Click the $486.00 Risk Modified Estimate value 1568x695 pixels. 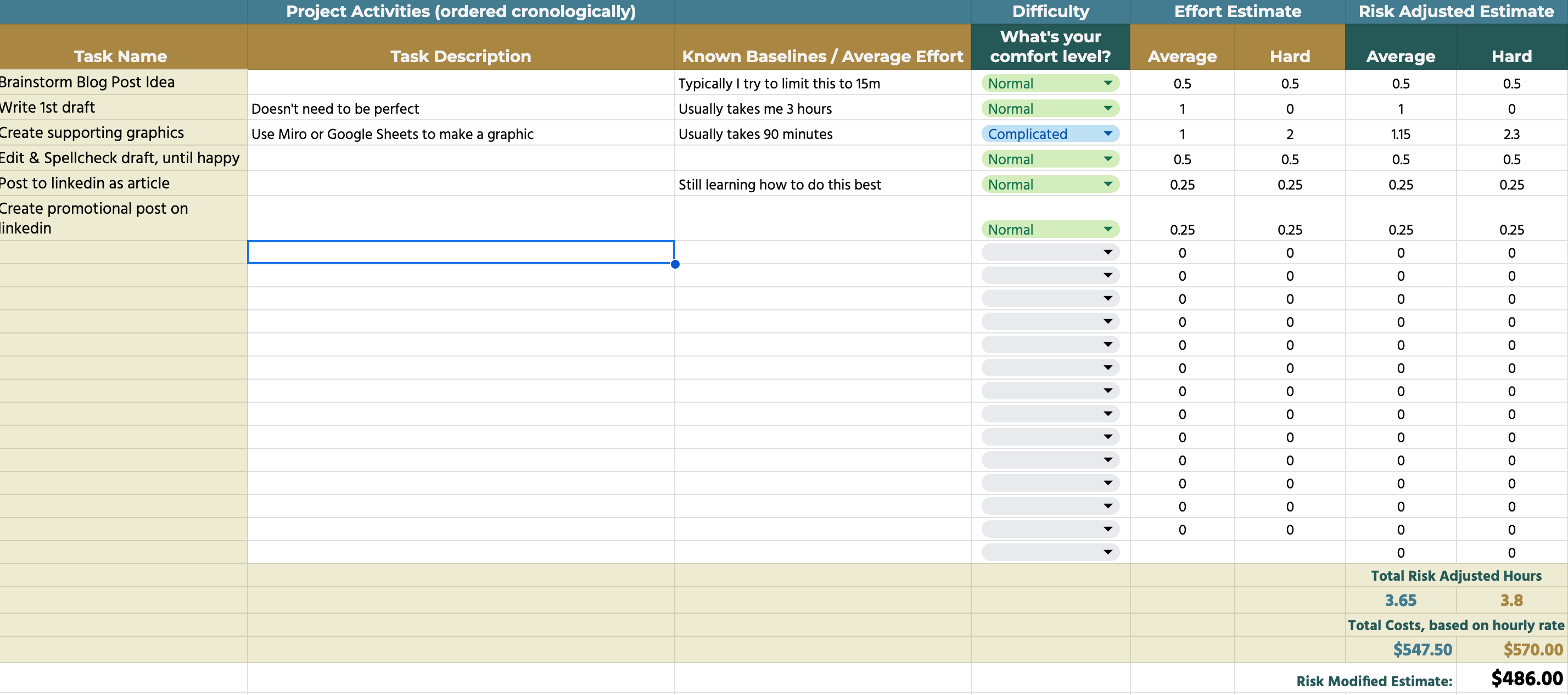1526,679
